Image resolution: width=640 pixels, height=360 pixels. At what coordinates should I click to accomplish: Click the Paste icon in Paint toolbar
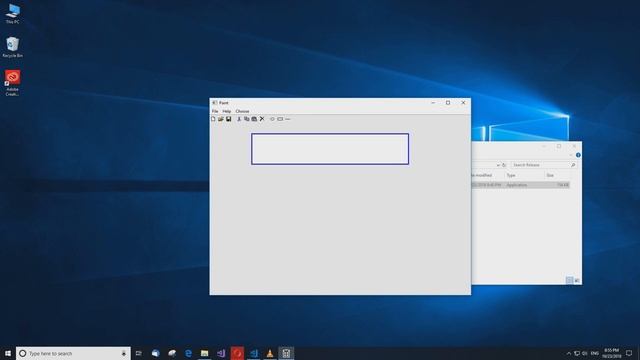click(x=254, y=119)
